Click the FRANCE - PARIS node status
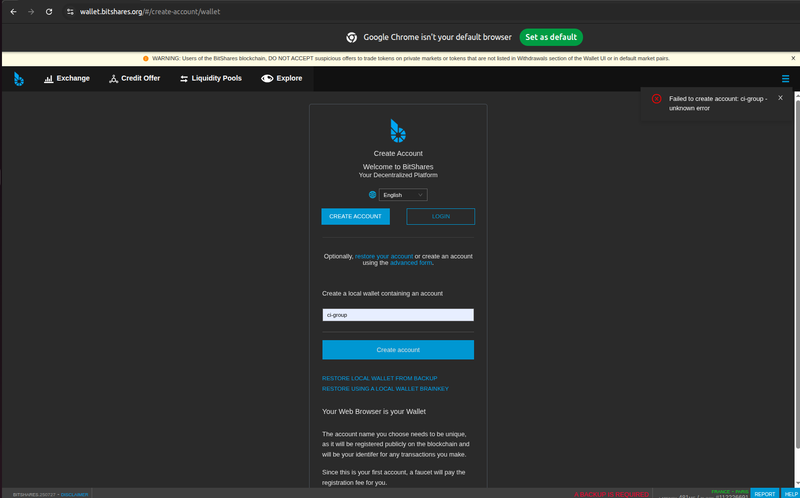Image resolution: width=800 pixels, height=498 pixels. click(730, 491)
